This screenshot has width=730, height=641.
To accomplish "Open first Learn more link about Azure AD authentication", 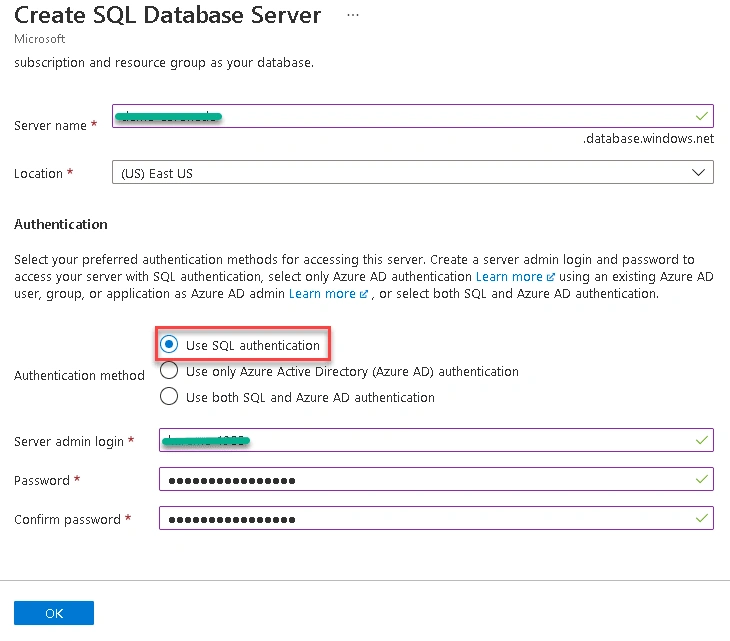I will click(x=509, y=277).
